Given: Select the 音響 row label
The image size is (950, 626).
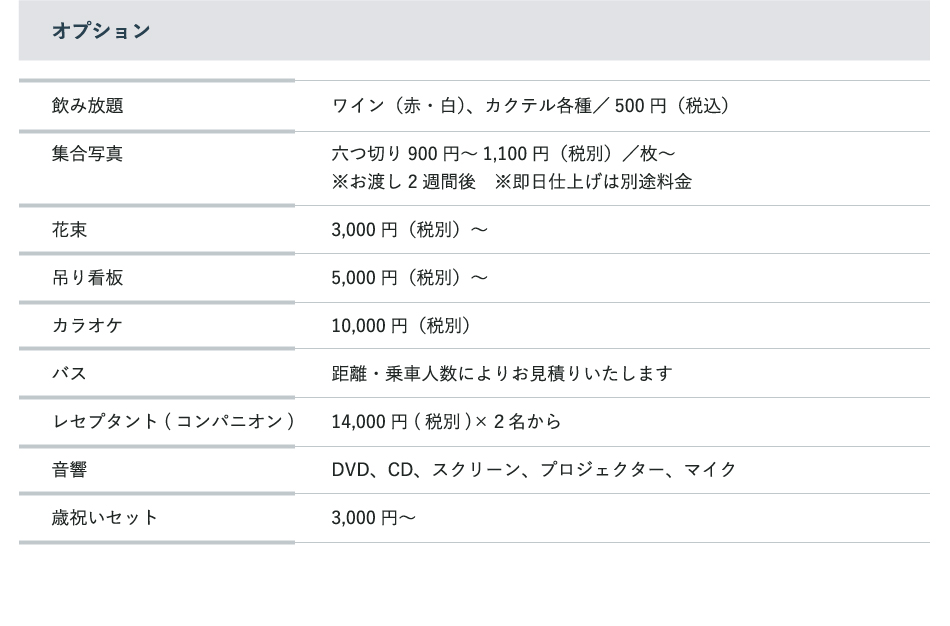Looking at the screenshot, I should point(70,470).
